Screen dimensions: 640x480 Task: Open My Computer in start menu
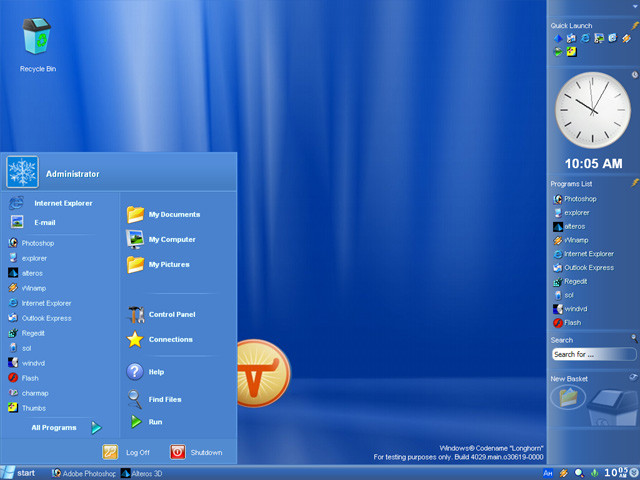pos(161,239)
